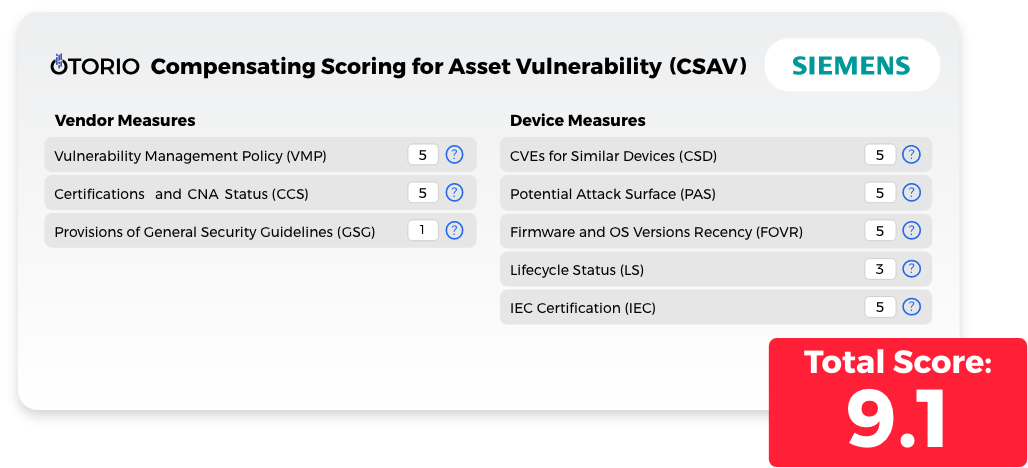This screenshot has height=468, width=1028.
Task: Select the Lifecycle Status score field
Action: [x=880, y=269]
